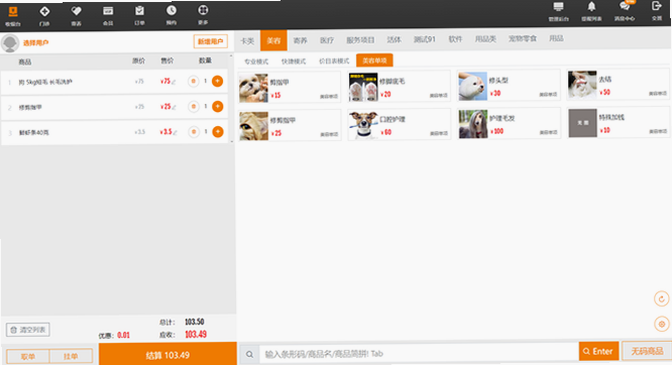Add the 护理毛发 ¥100 product card
The height and width of the screenshot is (365, 672).
[x=509, y=123]
